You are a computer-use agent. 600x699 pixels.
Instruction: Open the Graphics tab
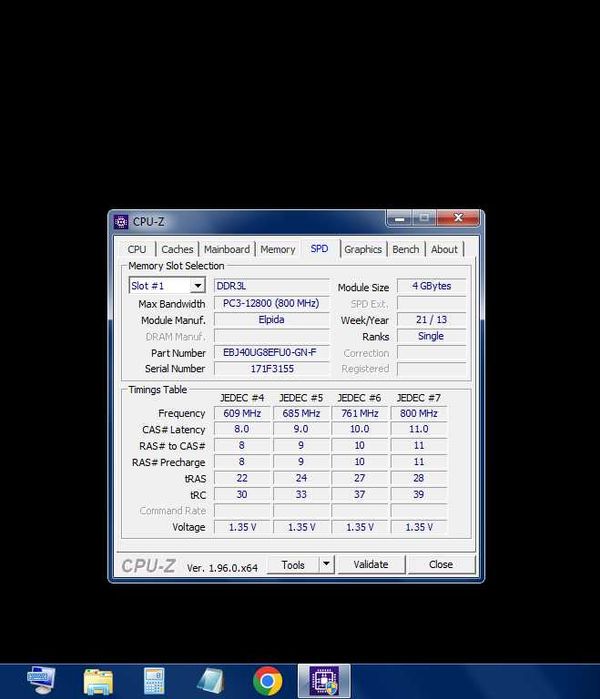coord(363,249)
